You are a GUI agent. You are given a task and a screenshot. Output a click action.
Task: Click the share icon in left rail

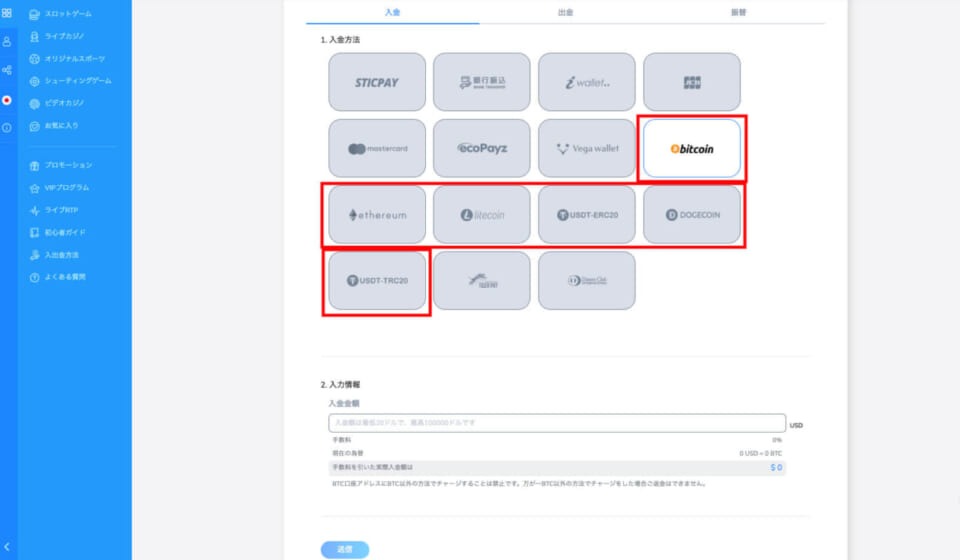[7, 70]
